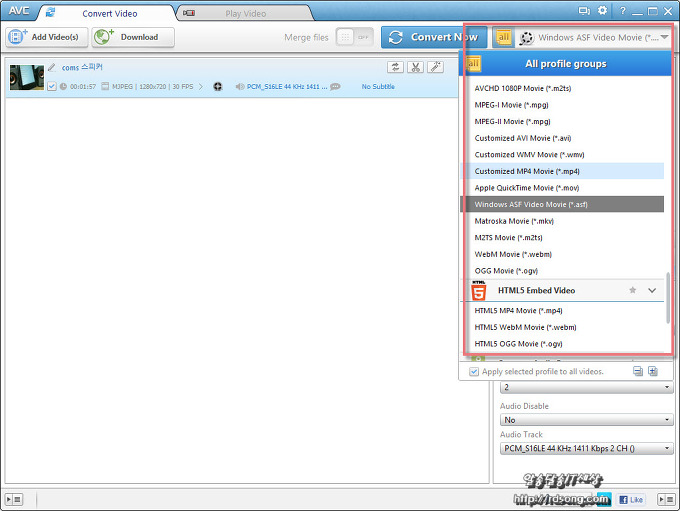Click the collapse all groups minus icon
The image size is (680, 511).
[x=638, y=371]
